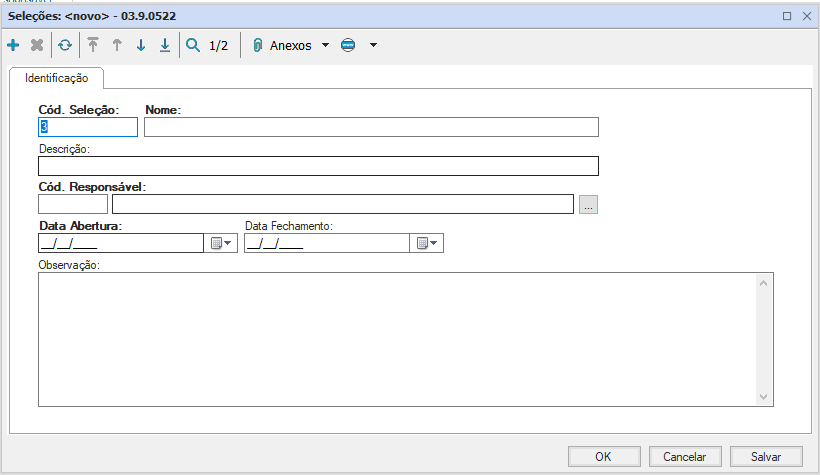Viewport: 820px width, 475px height.
Task: Go to first record arrow icon
Action: (x=94, y=46)
